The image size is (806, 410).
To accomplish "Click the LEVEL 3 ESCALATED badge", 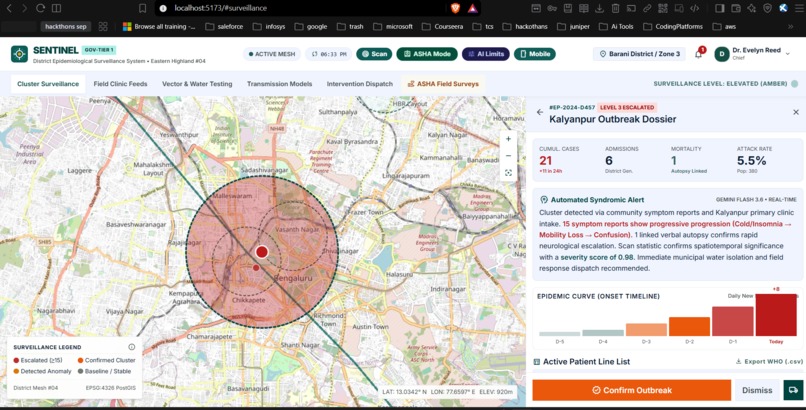I will coord(627,107).
